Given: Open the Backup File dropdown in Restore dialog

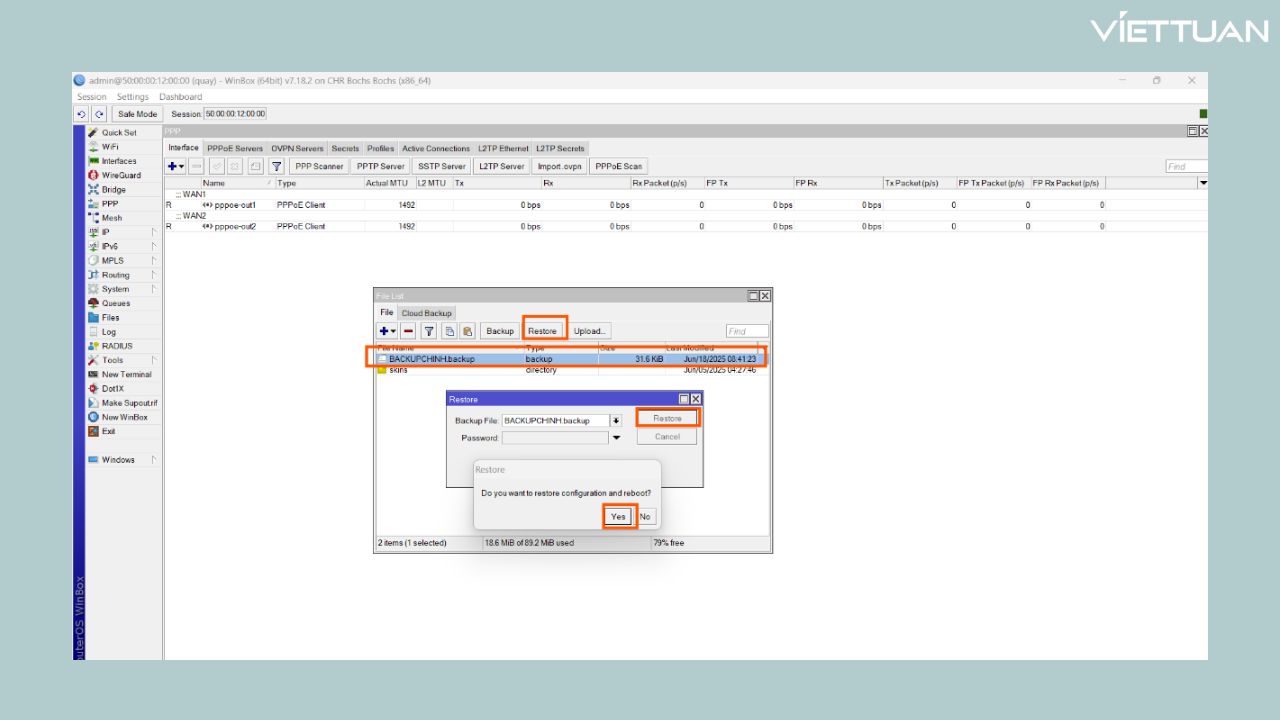Looking at the screenshot, I should 616,421.
